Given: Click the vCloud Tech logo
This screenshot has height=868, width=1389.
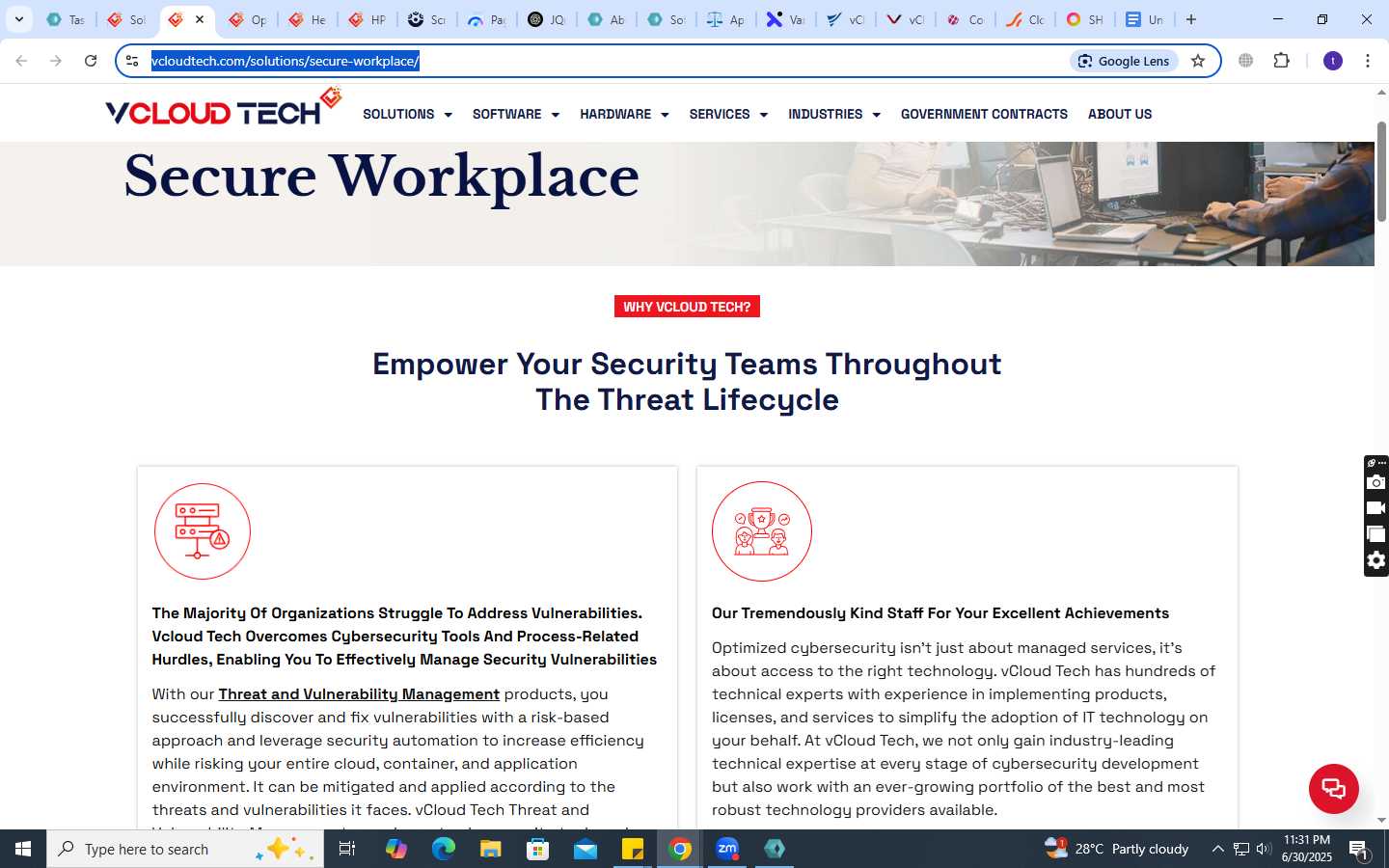Looking at the screenshot, I should [x=224, y=108].
